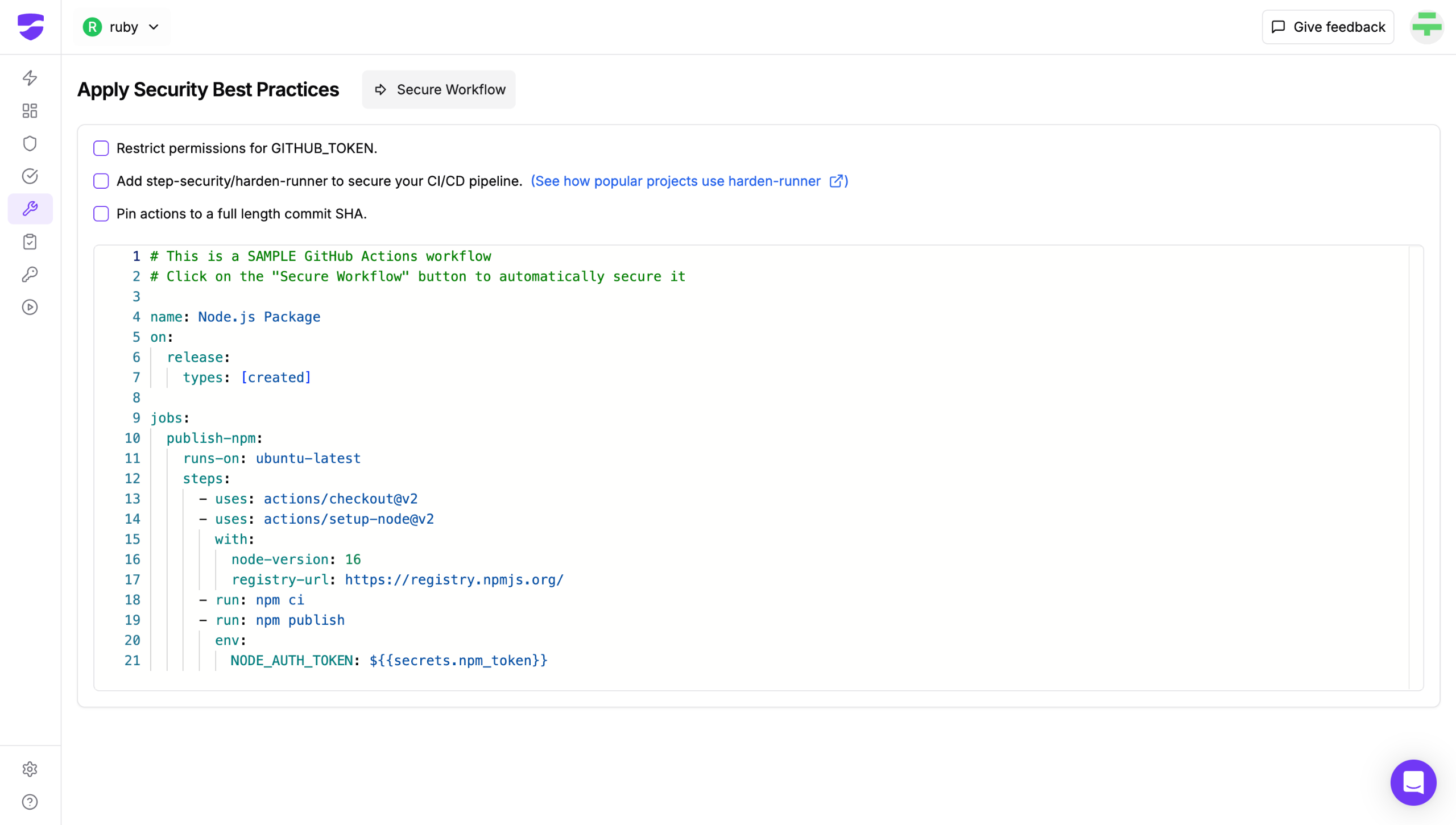Open settings gear at sidebar bottom
The width and height of the screenshot is (1456, 825).
(x=30, y=769)
